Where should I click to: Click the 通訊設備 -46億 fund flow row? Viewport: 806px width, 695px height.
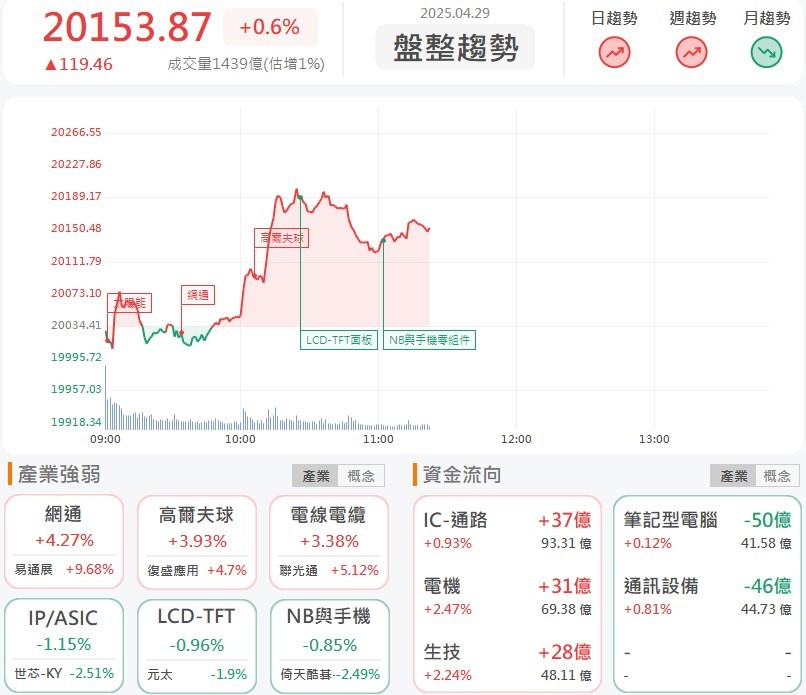707,596
